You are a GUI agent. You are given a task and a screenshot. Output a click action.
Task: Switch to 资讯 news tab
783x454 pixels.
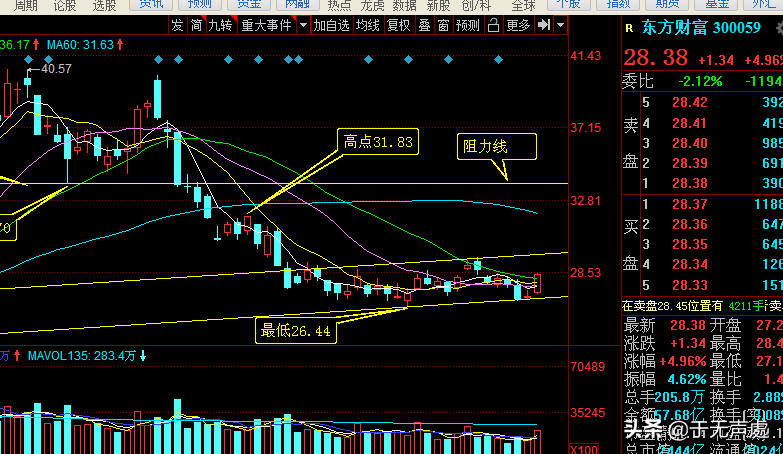(151, 4)
